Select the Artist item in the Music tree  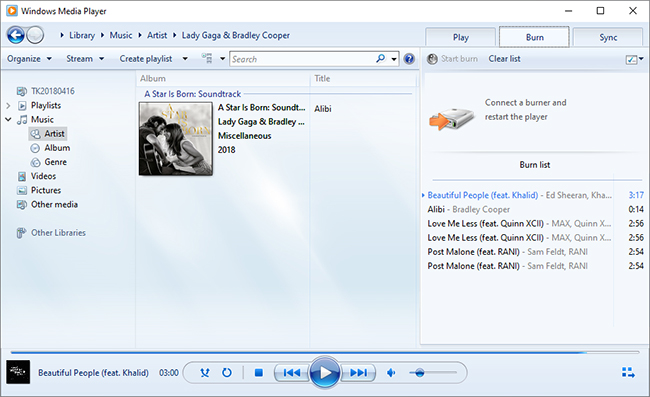point(48,134)
